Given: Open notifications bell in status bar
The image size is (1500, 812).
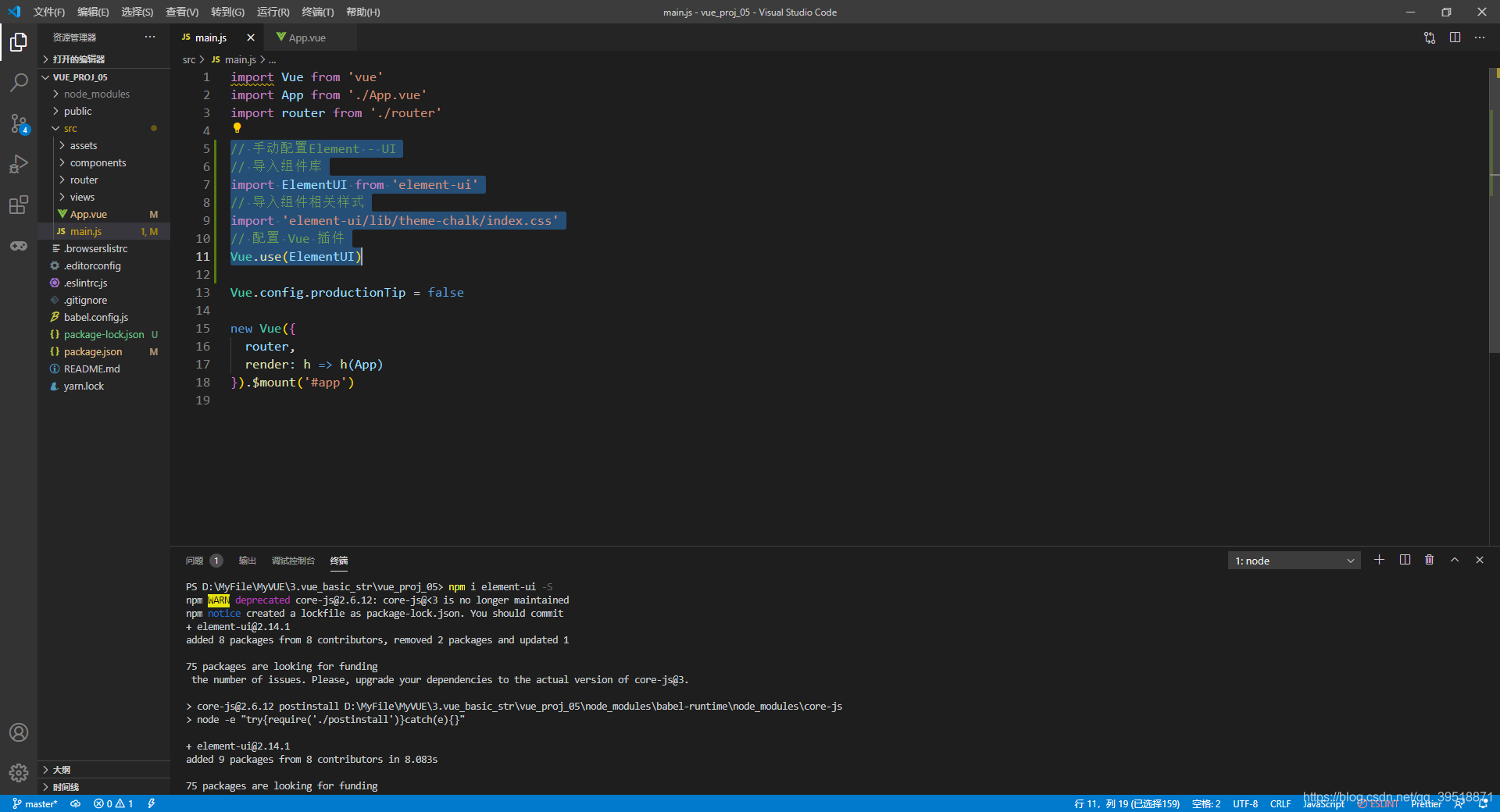Looking at the screenshot, I should click(x=1483, y=803).
